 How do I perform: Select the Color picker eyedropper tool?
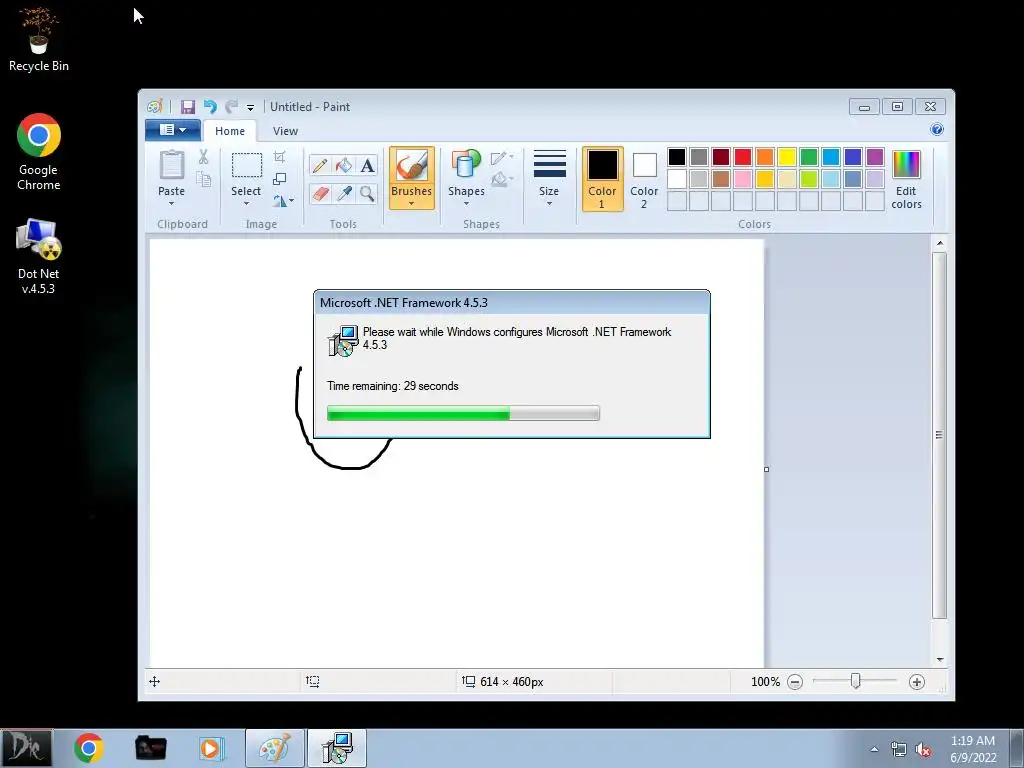tap(344, 193)
